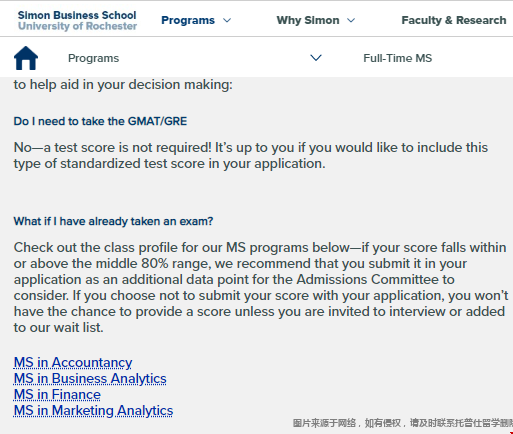Image resolution: width=513 pixels, height=434 pixels.
Task: Open the MS in Accountancy link
Action: coord(73,362)
